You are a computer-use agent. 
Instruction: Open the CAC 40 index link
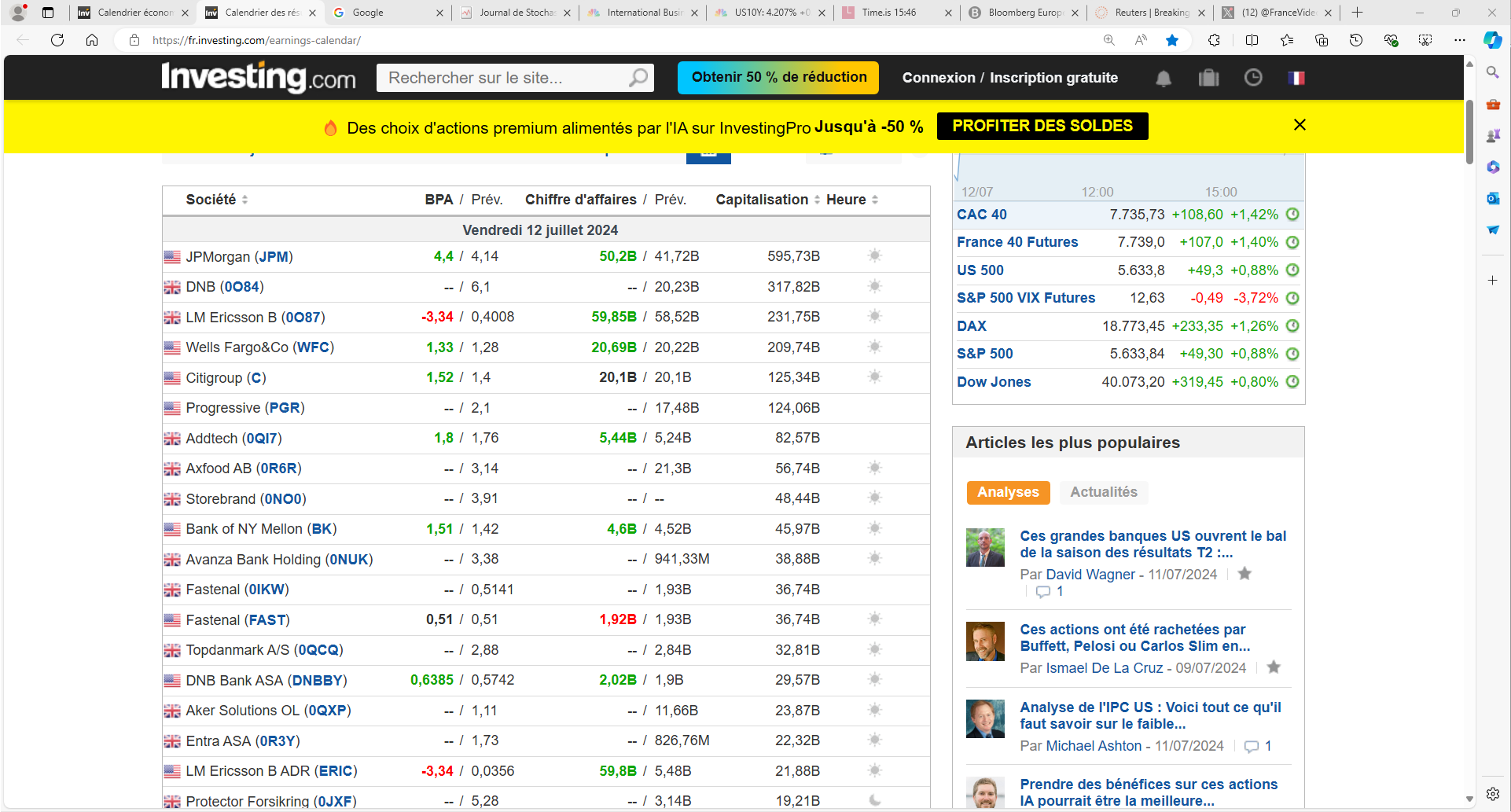(981, 215)
